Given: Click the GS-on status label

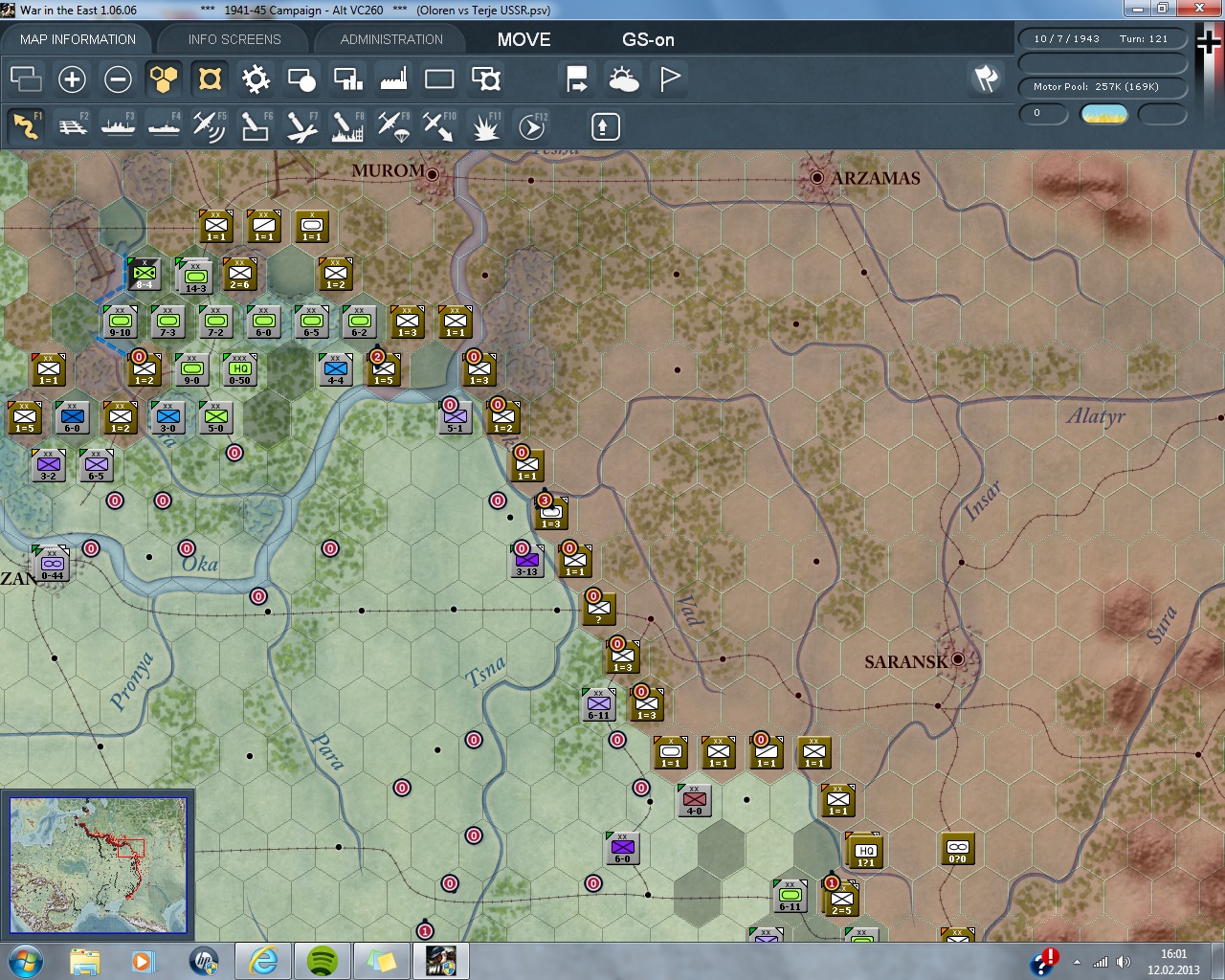Looking at the screenshot, I should 648,39.
